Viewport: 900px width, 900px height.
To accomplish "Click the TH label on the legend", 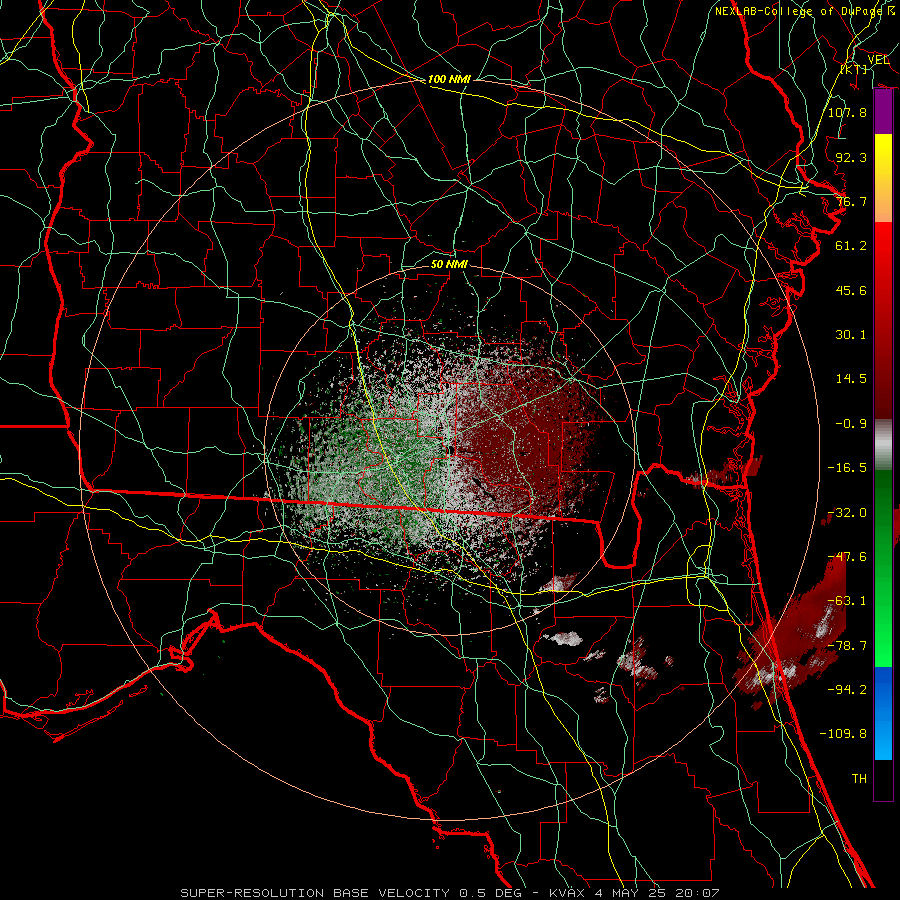I will pyautogui.click(x=859, y=779).
